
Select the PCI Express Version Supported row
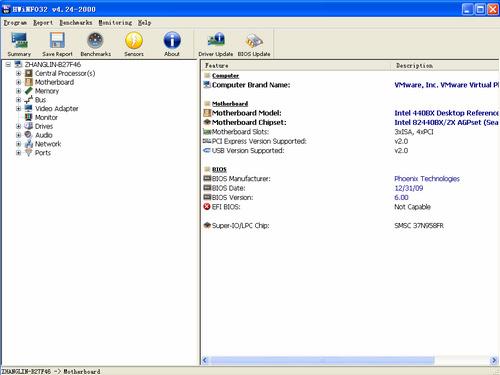(351, 141)
